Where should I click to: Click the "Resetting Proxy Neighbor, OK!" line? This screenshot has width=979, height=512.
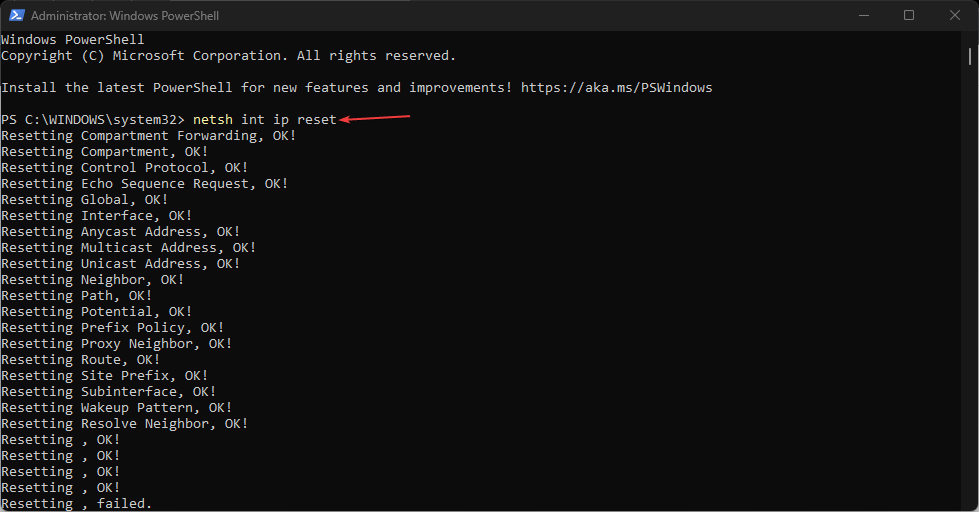coord(117,344)
